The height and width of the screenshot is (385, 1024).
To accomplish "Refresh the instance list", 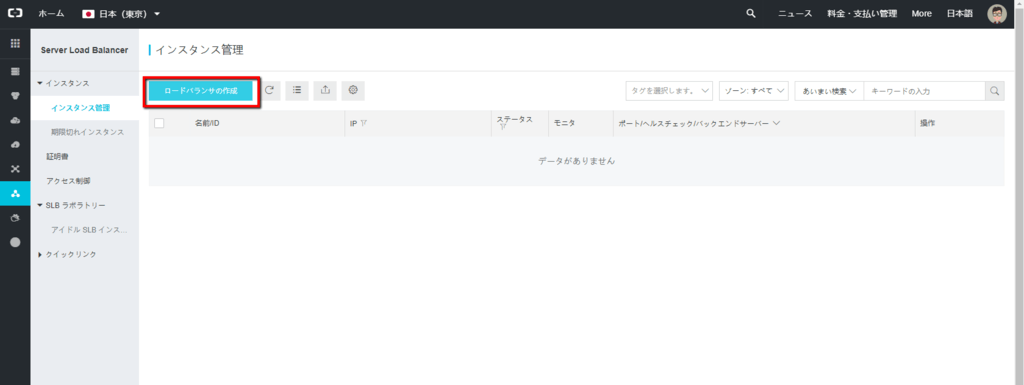I will [x=269, y=91].
